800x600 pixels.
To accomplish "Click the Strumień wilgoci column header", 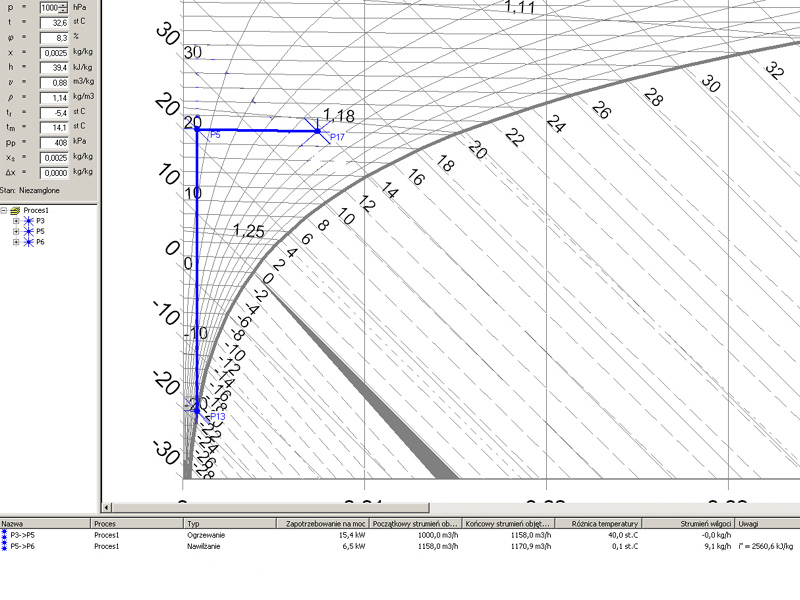I will coord(688,523).
